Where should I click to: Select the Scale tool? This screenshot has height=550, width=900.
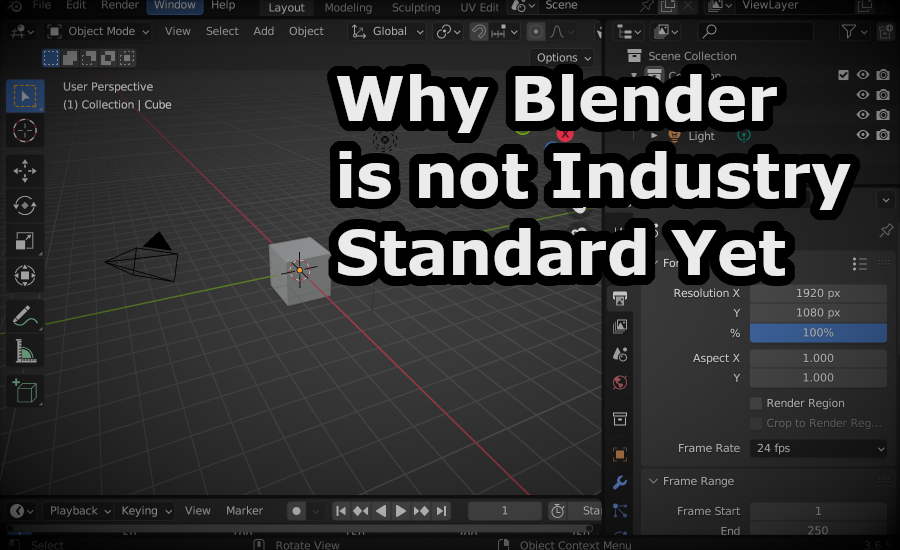click(25, 241)
